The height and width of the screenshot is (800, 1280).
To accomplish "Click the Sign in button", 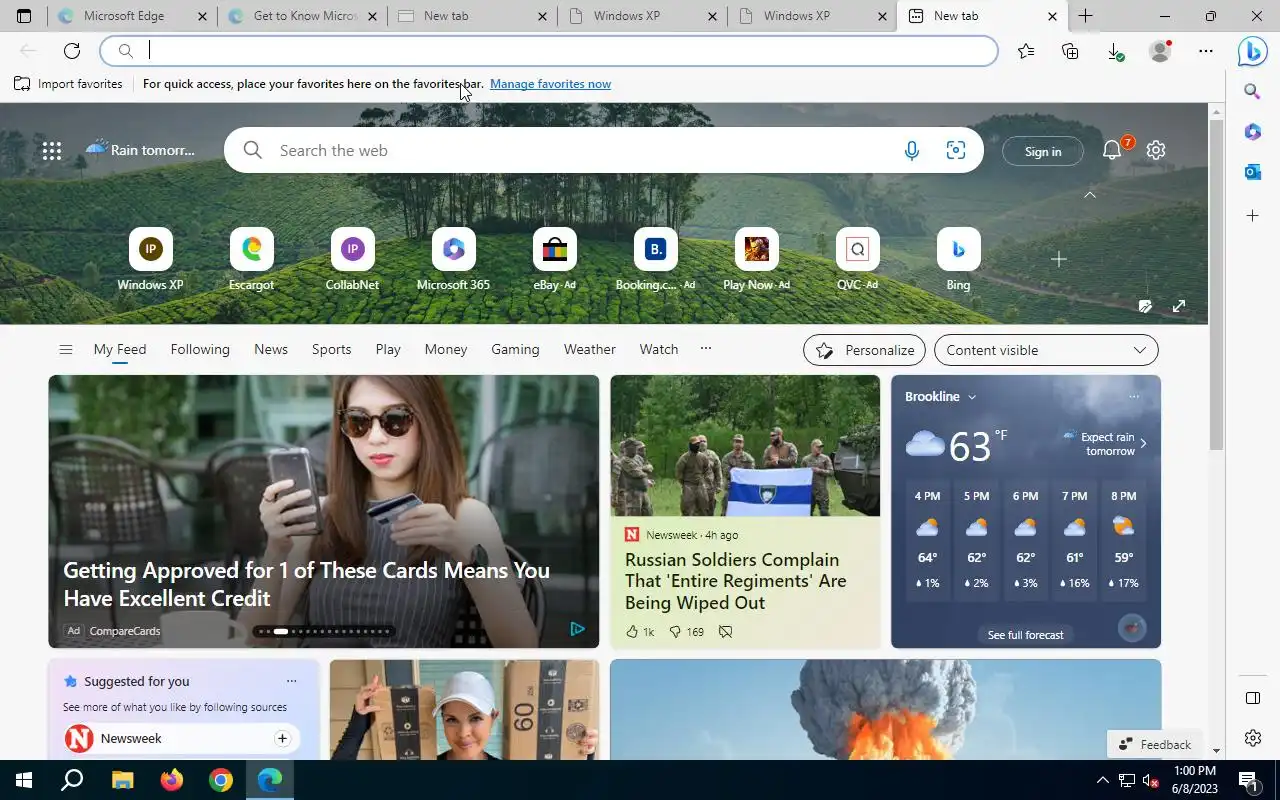I will (x=1043, y=151).
